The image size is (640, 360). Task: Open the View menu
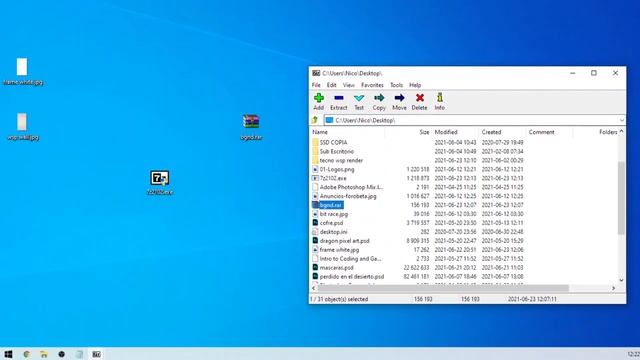click(349, 85)
